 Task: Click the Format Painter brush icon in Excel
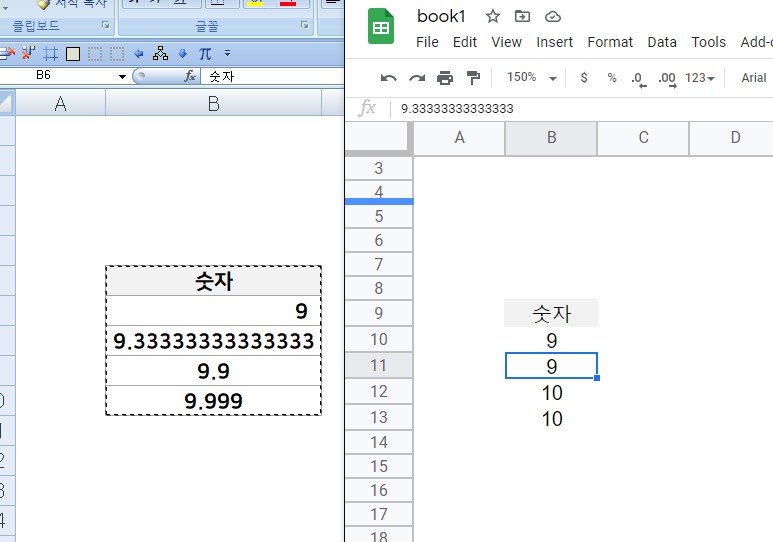pos(44,4)
